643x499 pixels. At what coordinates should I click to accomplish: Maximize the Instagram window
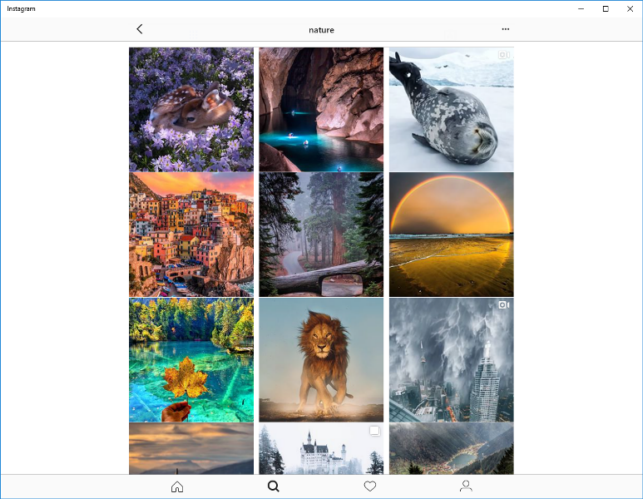605,9
